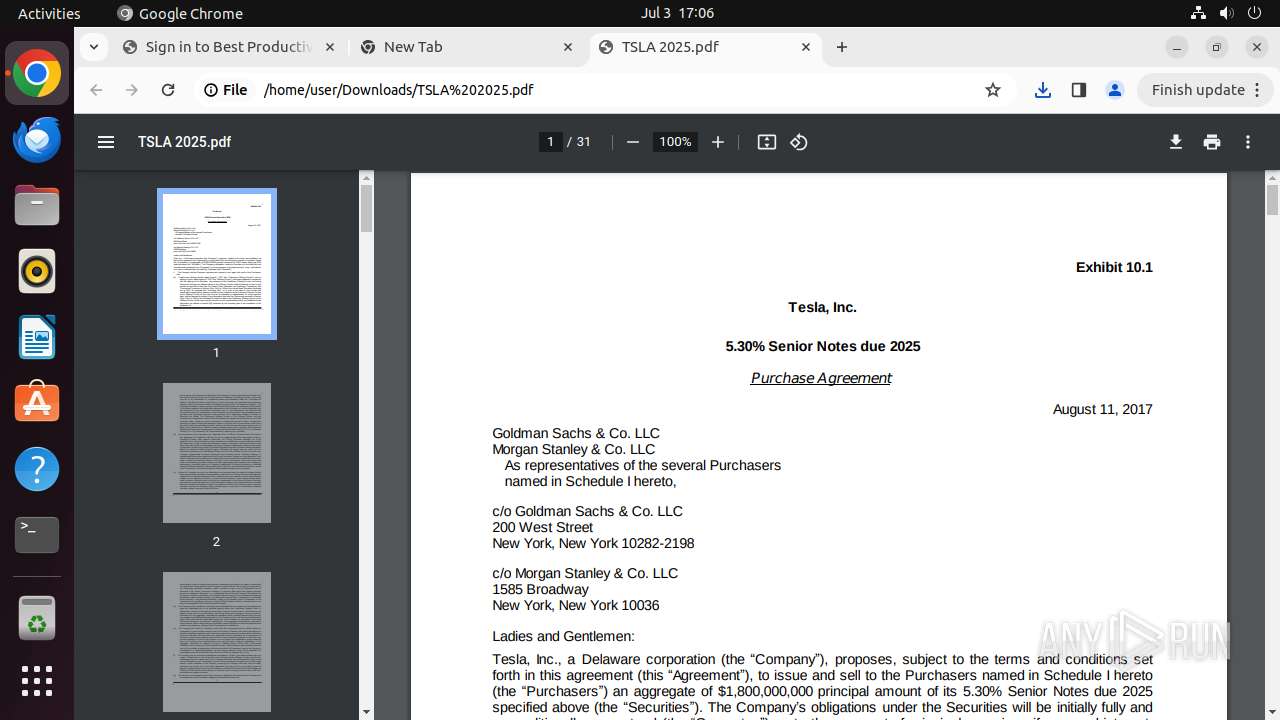This screenshot has height=720, width=1280.
Task: Click 200 West Street address line
Action: (542, 527)
